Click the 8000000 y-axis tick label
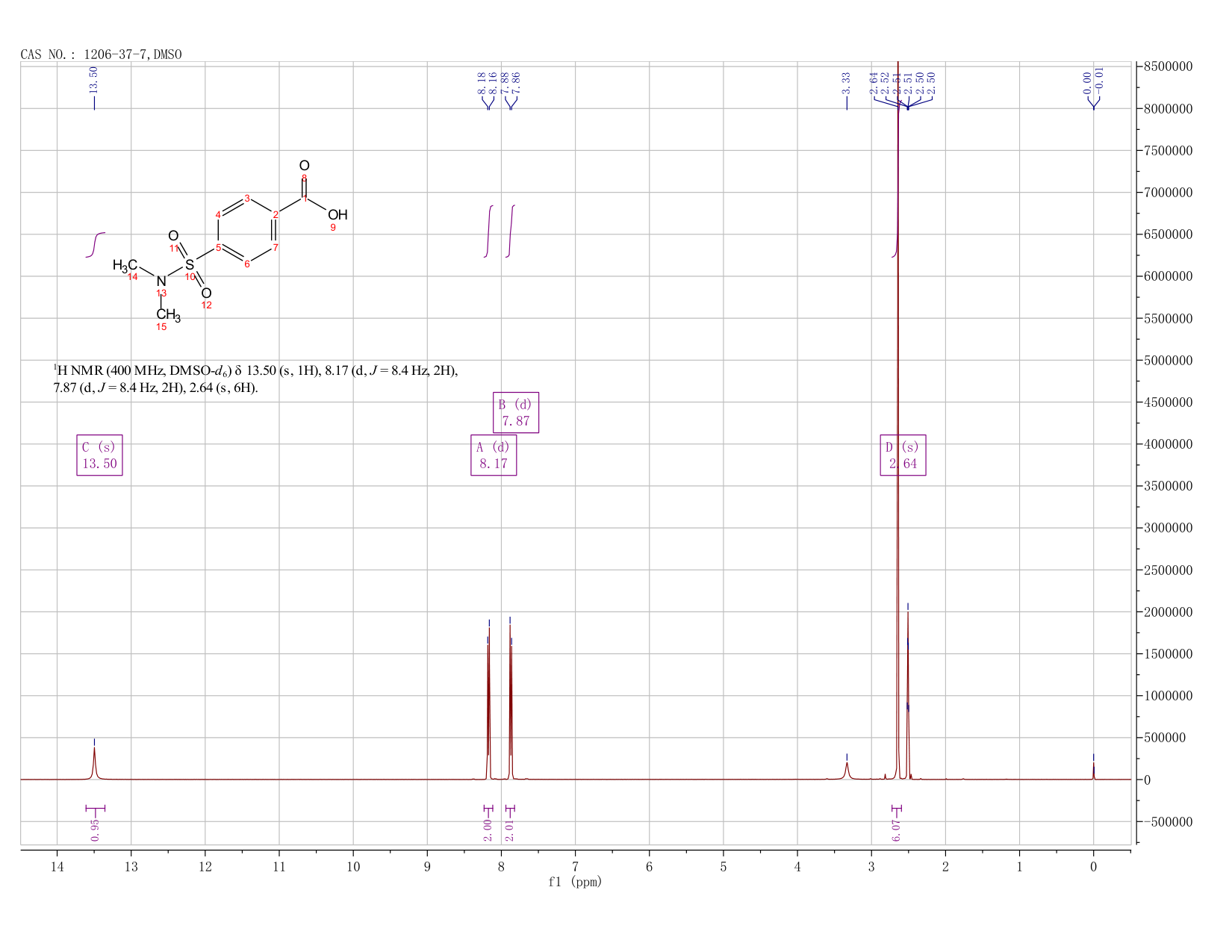The width and height of the screenshot is (1232, 952). [1167, 109]
